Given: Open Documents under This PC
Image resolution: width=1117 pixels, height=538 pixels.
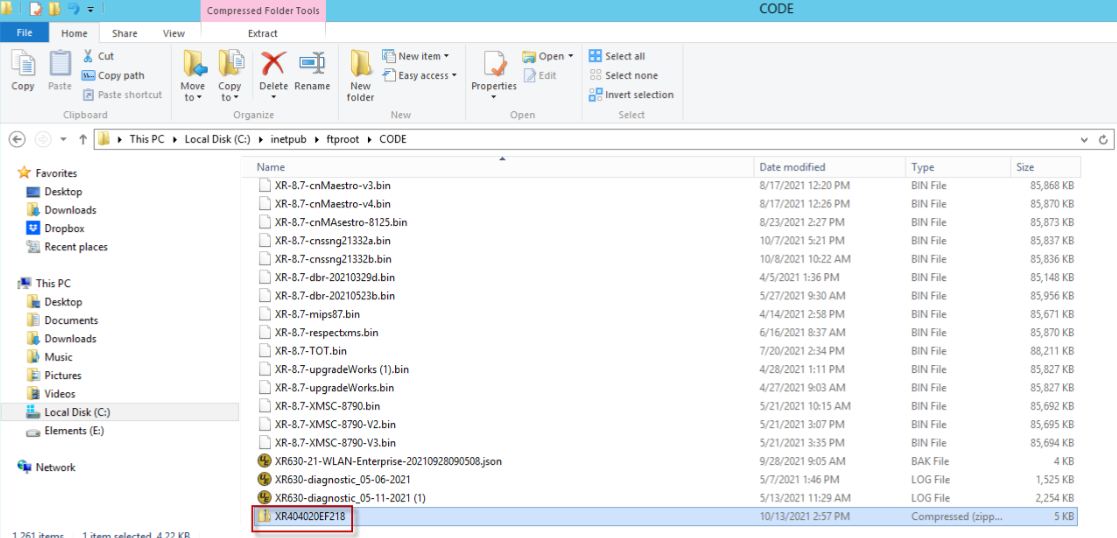Looking at the screenshot, I should 71,320.
